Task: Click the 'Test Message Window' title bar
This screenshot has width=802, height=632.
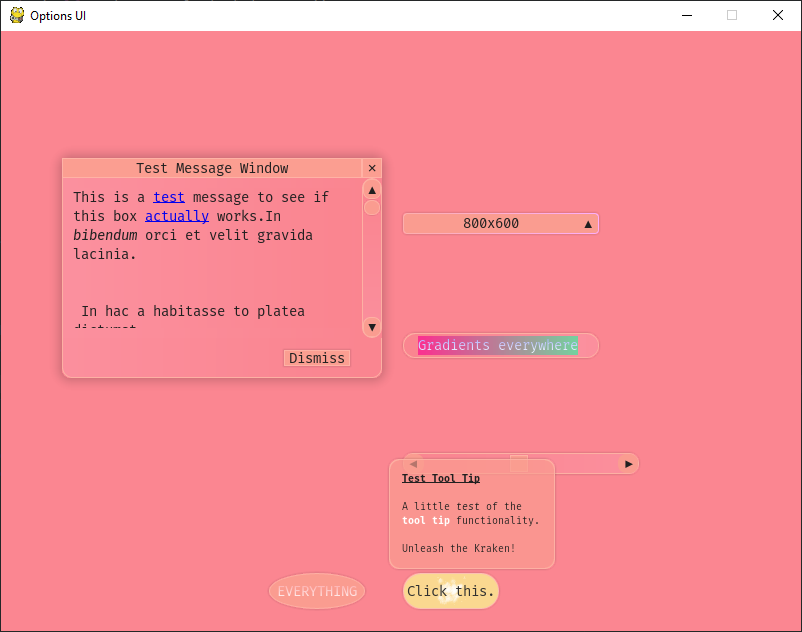Action: pos(212,168)
